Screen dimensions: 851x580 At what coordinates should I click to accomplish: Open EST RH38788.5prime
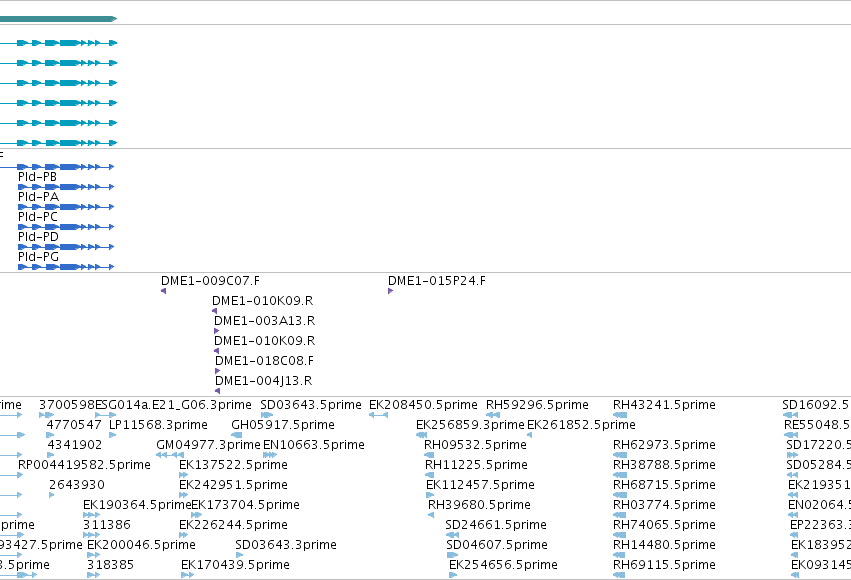[x=664, y=465]
